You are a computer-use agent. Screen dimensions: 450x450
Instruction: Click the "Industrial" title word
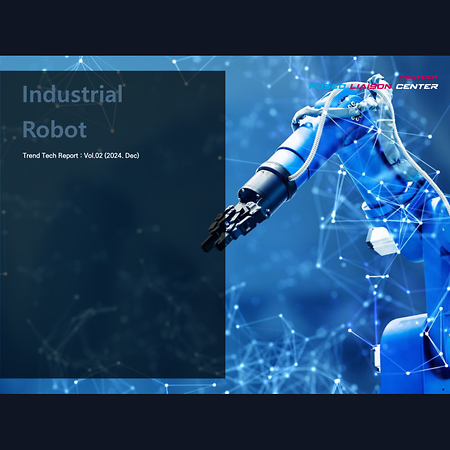pyautogui.click(x=72, y=94)
